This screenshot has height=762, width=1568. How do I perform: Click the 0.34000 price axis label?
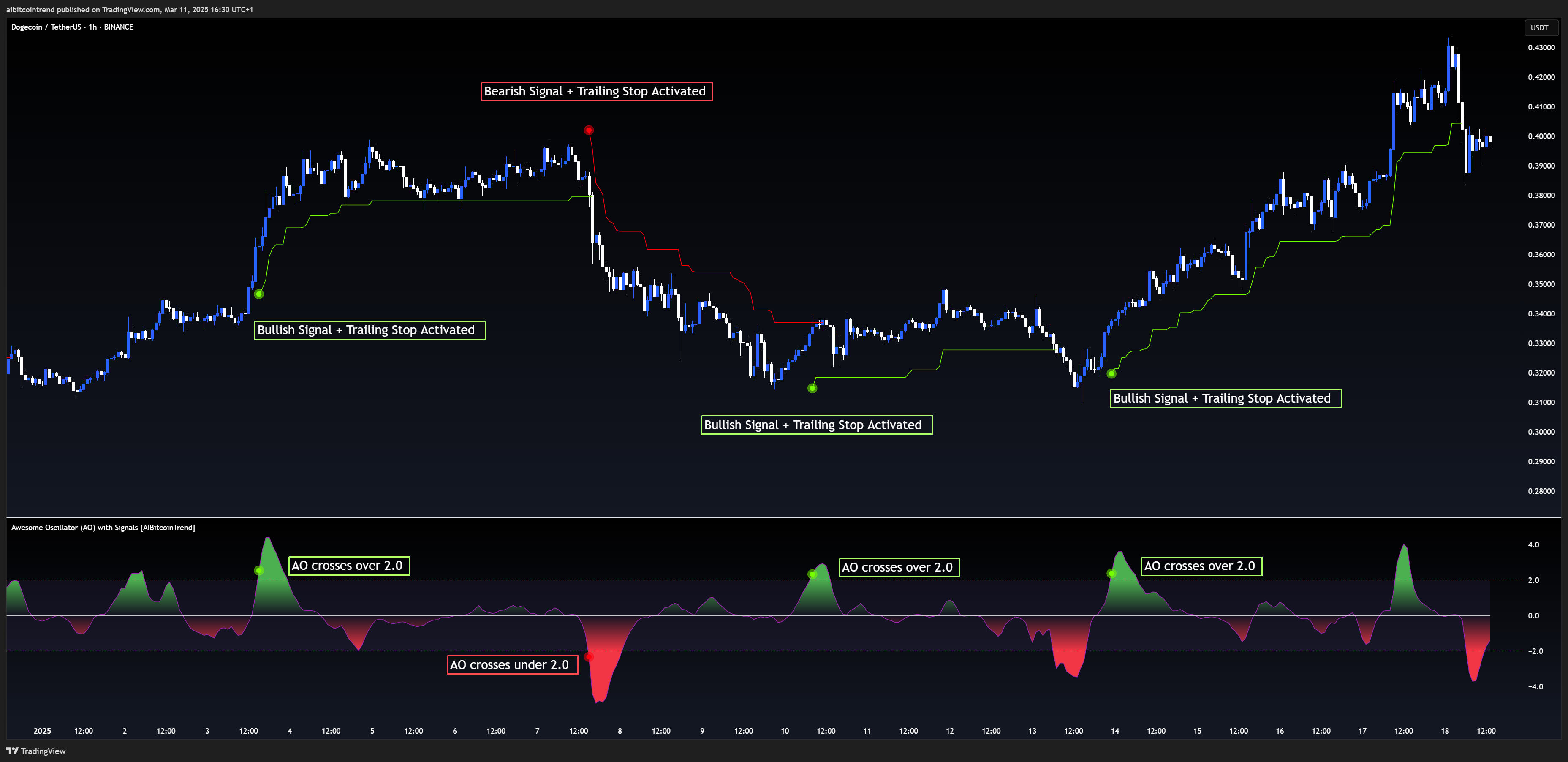(x=1541, y=313)
